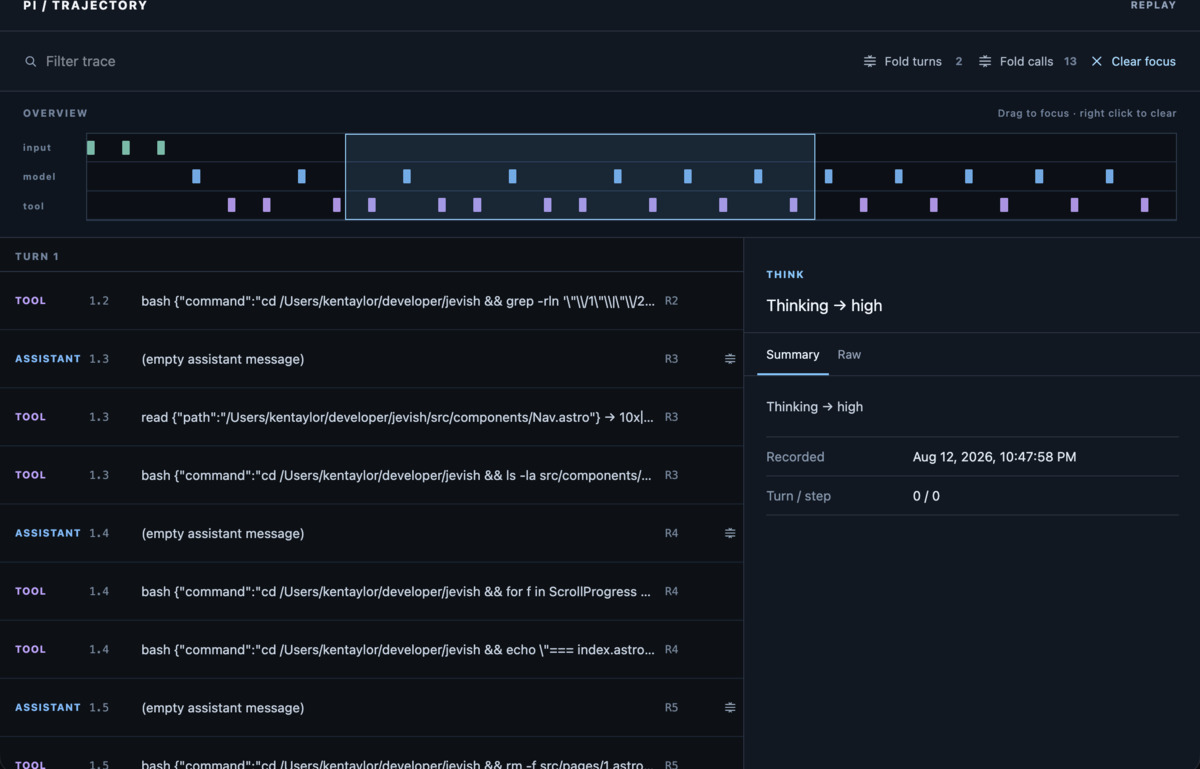Viewport: 1200px width, 769px height.
Task: Switch to the Raw tab
Action: [x=849, y=355]
